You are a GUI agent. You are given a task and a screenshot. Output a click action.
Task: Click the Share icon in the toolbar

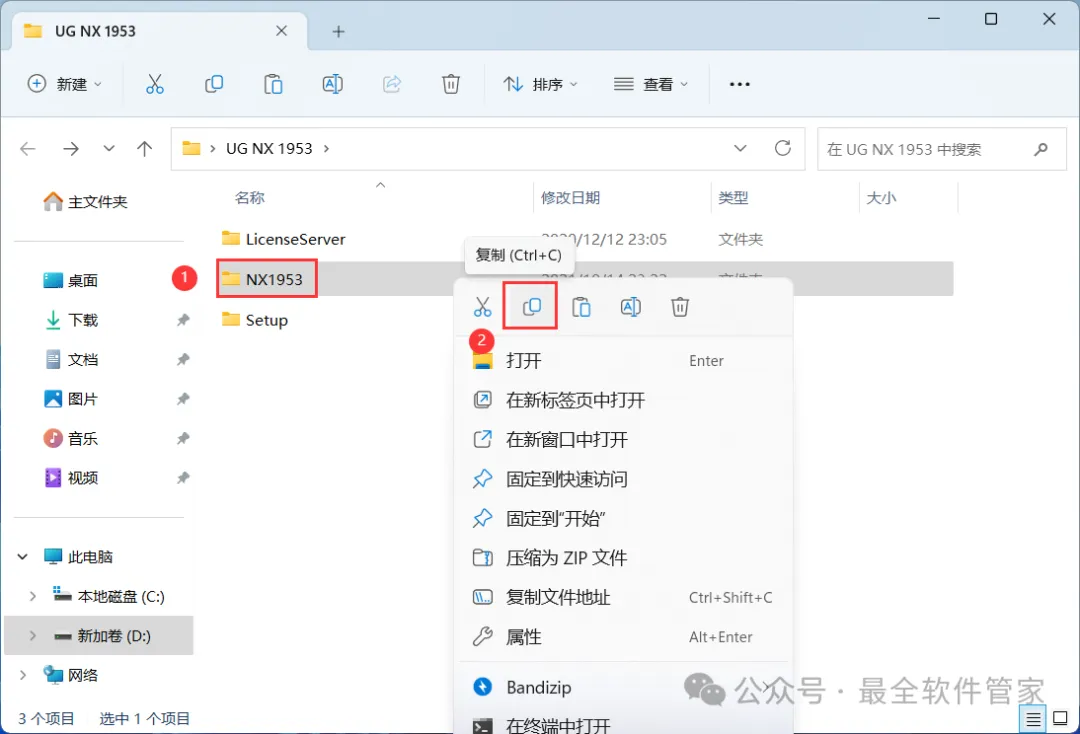(392, 84)
